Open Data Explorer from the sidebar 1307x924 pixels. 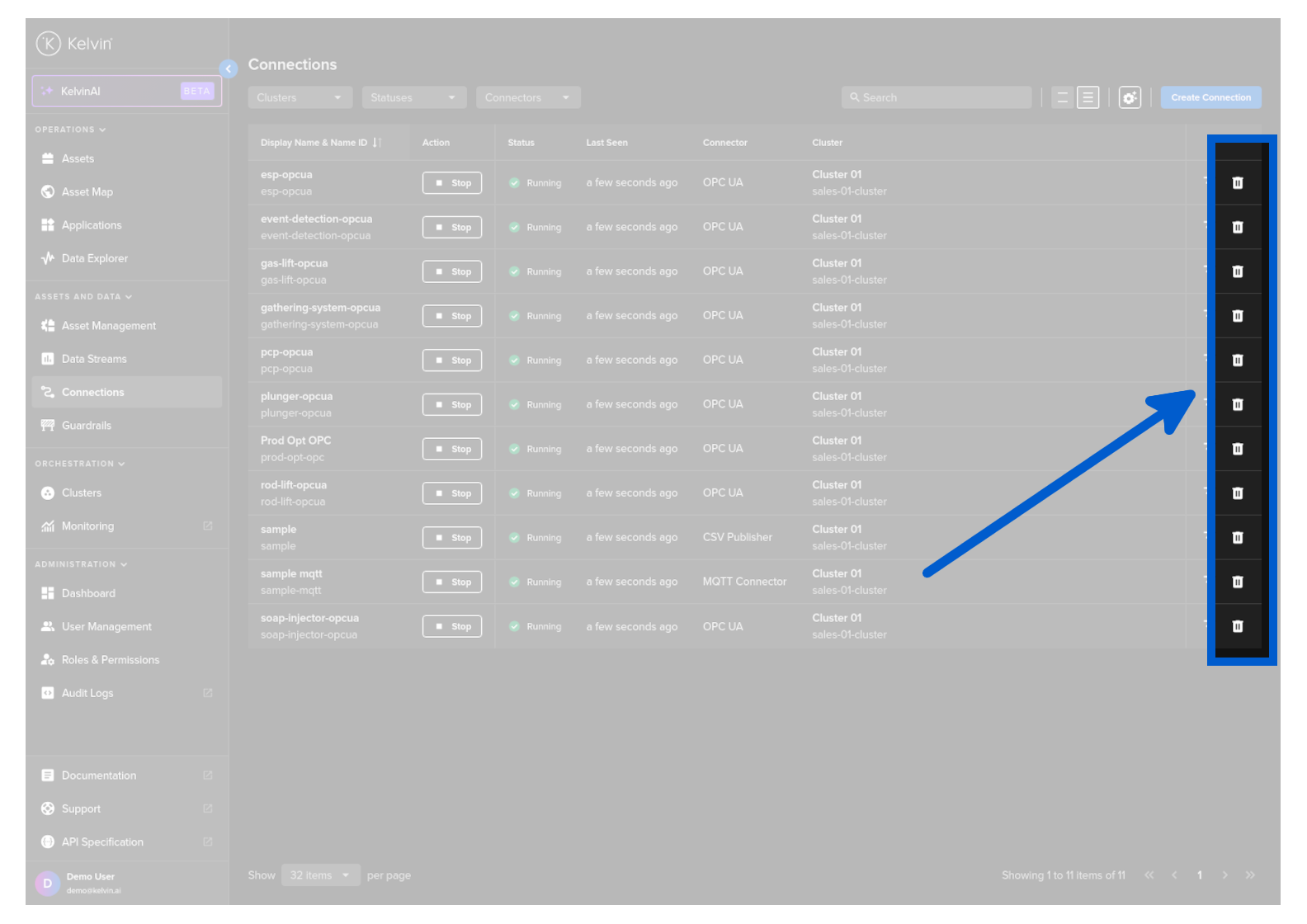[94, 259]
